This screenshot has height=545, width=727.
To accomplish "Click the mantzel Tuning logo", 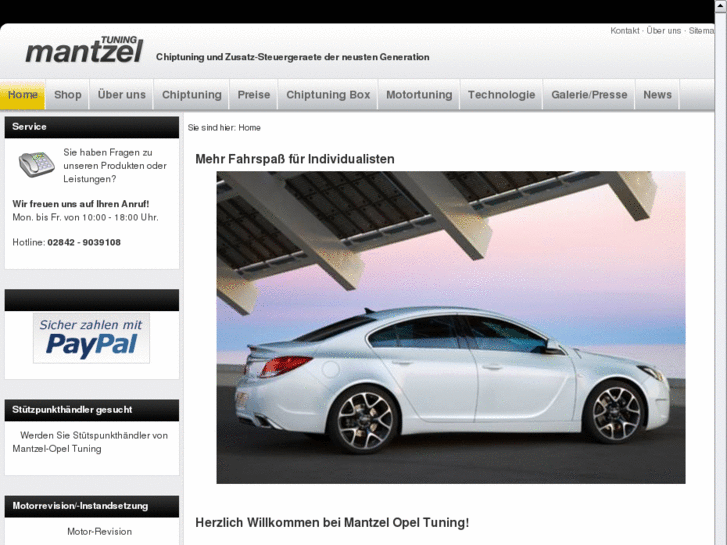I will click(x=84, y=49).
